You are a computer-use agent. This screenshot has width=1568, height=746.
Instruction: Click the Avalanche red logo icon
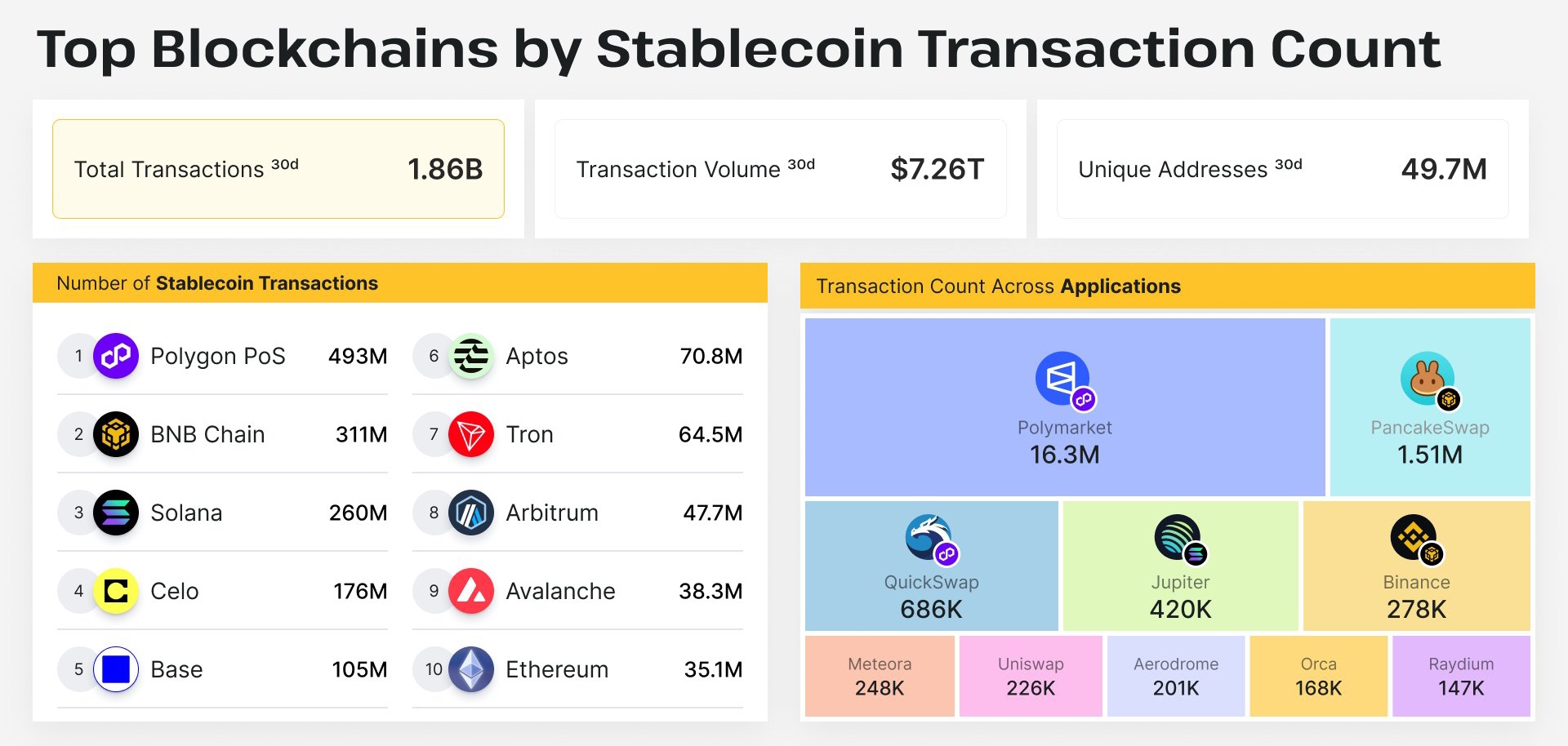pos(471,591)
